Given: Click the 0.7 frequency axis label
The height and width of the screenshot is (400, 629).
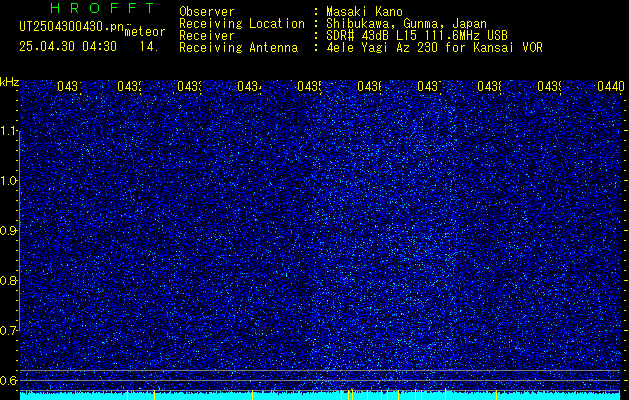Looking at the screenshot, I should pyautogui.click(x=9, y=330).
